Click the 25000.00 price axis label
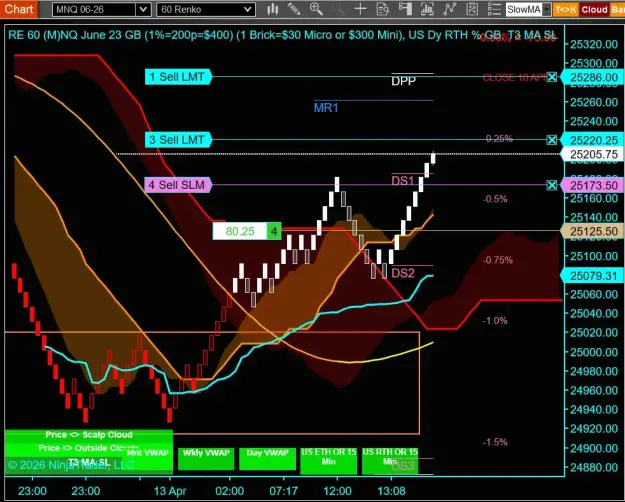Image resolution: width=625 pixels, height=502 pixels. pos(594,352)
